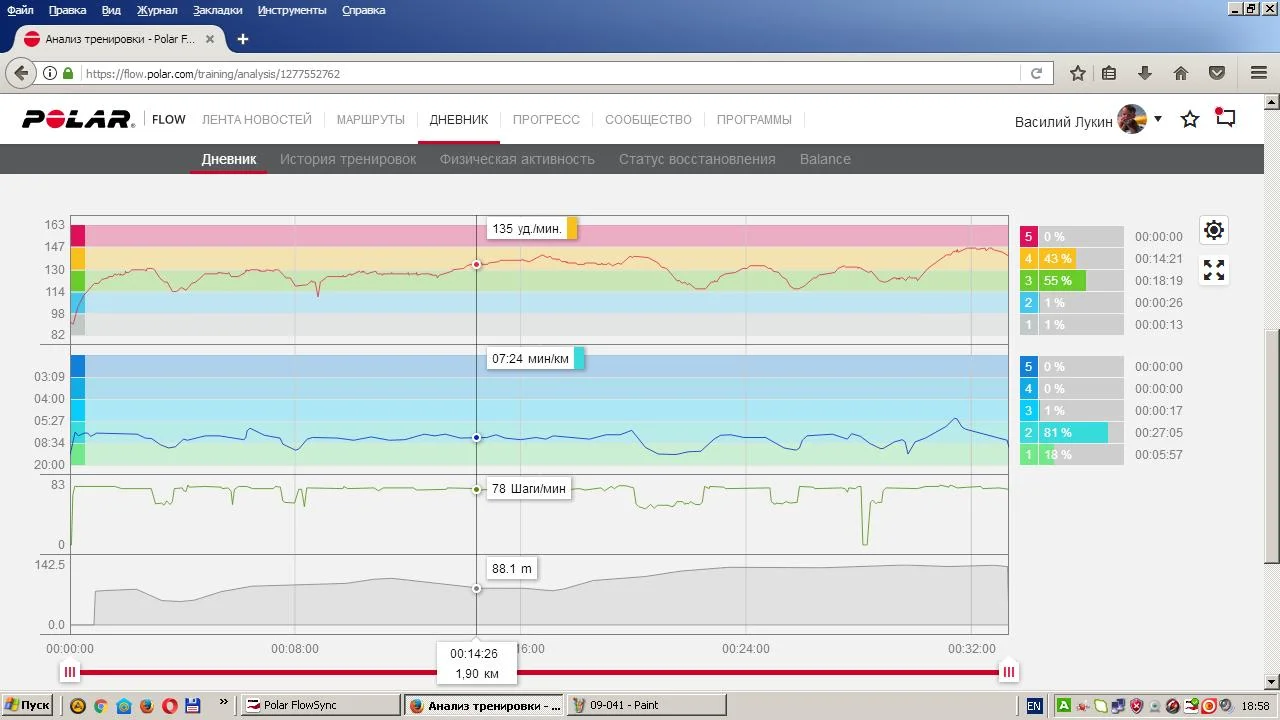Go to the browser home page
The image size is (1280, 720).
click(1181, 73)
